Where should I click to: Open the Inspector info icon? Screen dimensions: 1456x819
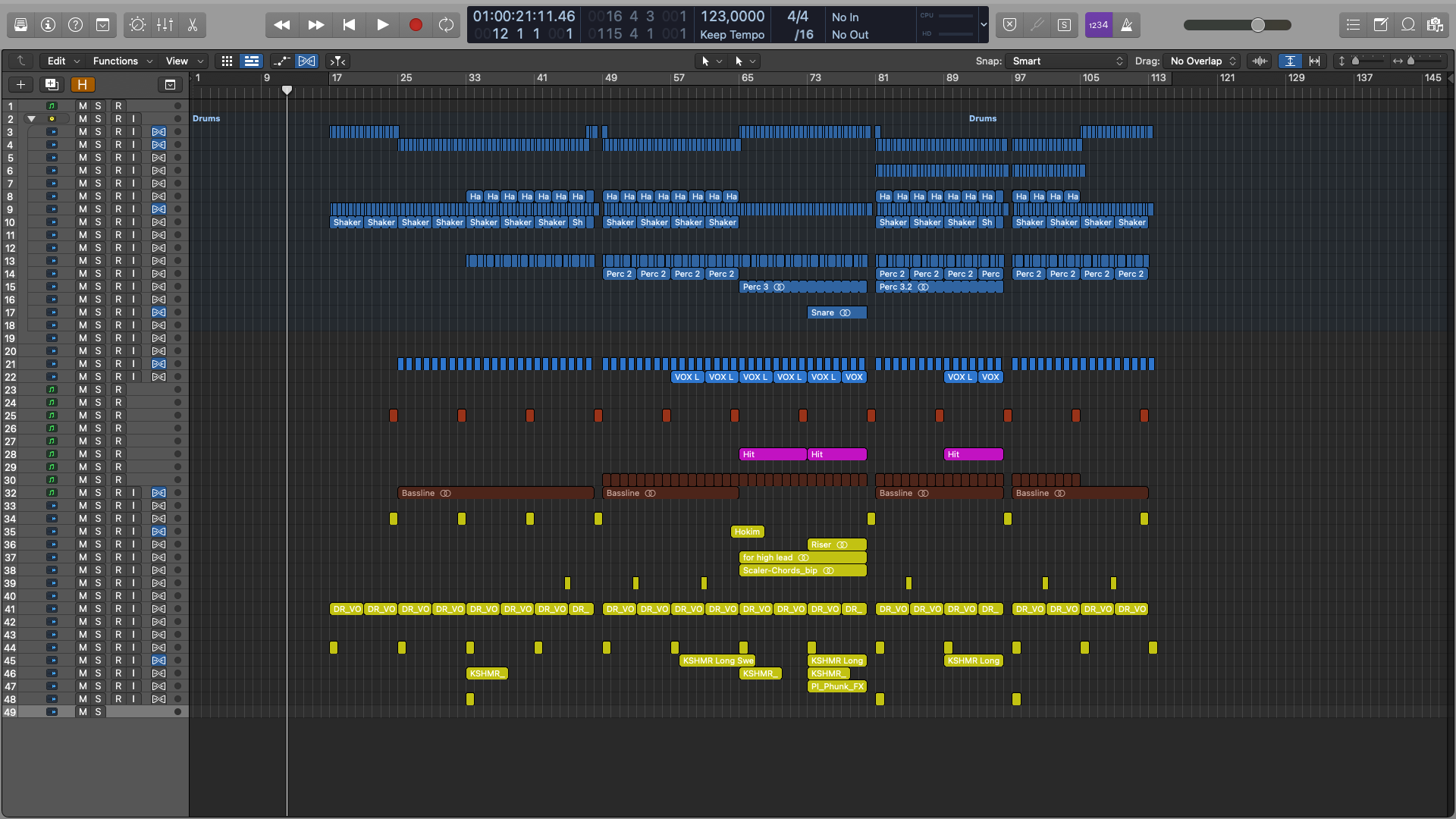48,25
